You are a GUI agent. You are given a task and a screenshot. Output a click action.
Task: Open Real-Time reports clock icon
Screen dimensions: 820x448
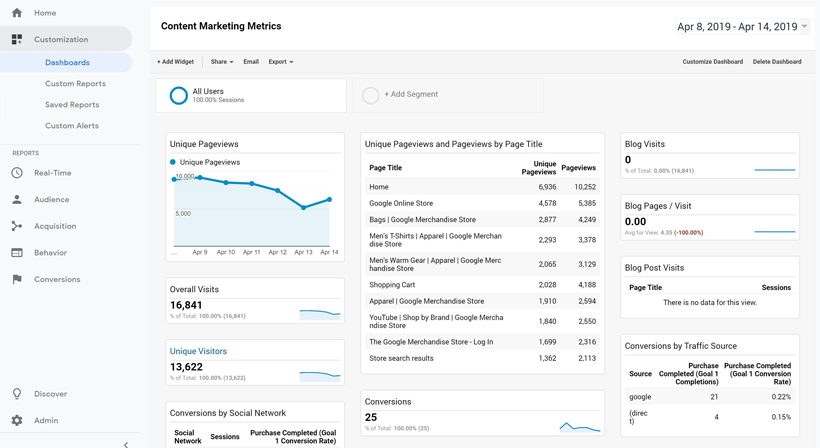click(x=17, y=173)
